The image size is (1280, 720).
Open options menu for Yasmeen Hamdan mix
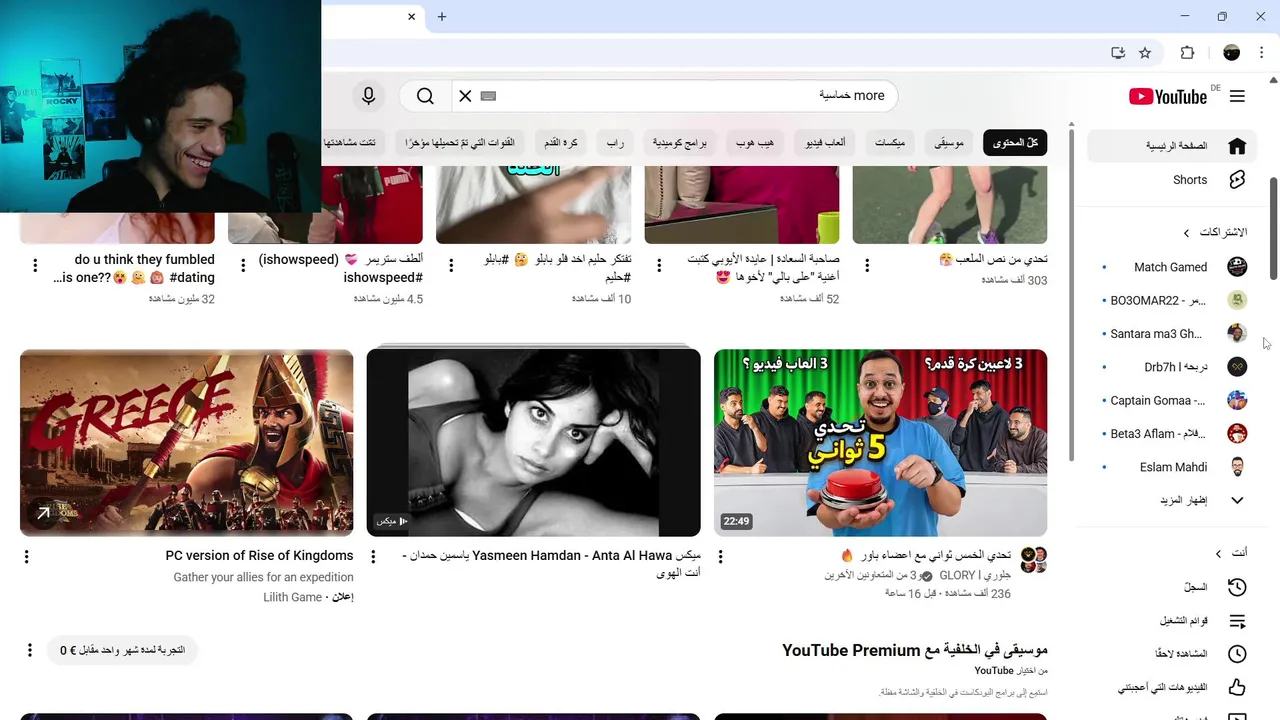click(374, 556)
